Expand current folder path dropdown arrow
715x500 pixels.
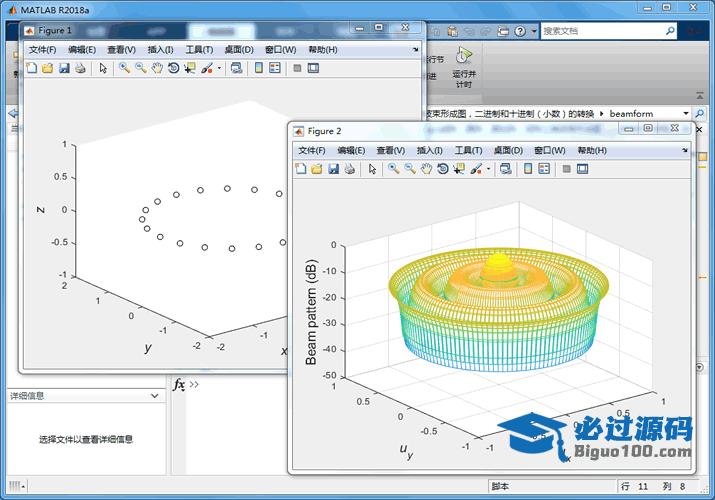[685, 113]
